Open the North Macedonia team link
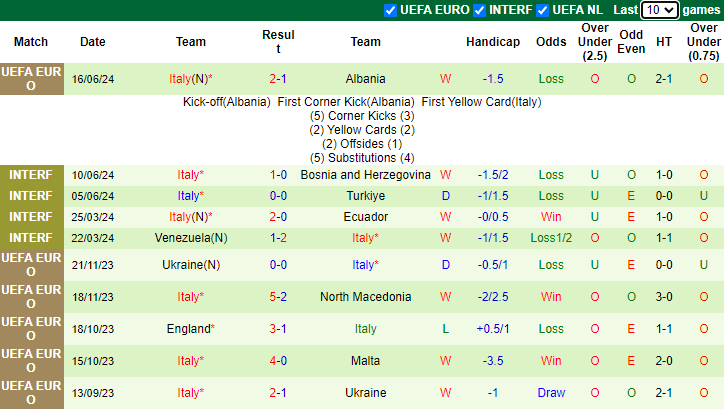The height and width of the screenshot is (409, 724). pos(365,297)
